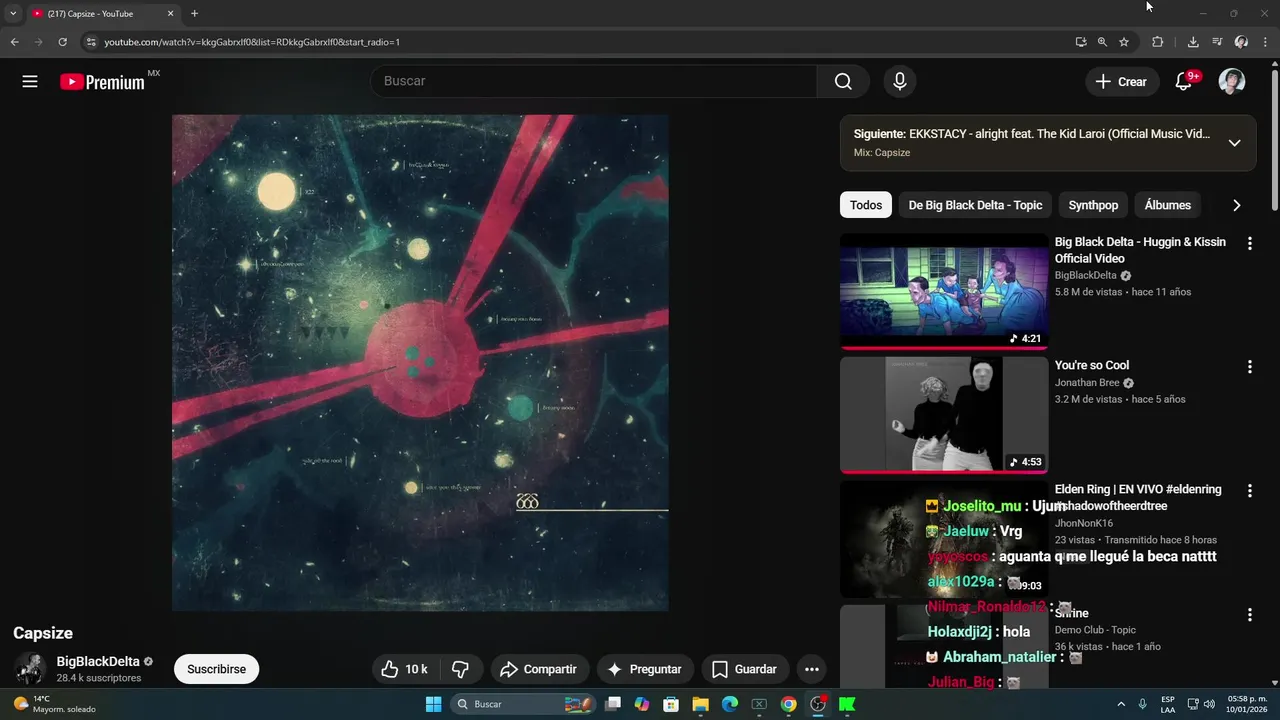This screenshot has width=1280, height=720.
Task: Show hidden system tray icons chevron
Action: pyautogui.click(x=1121, y=704)
